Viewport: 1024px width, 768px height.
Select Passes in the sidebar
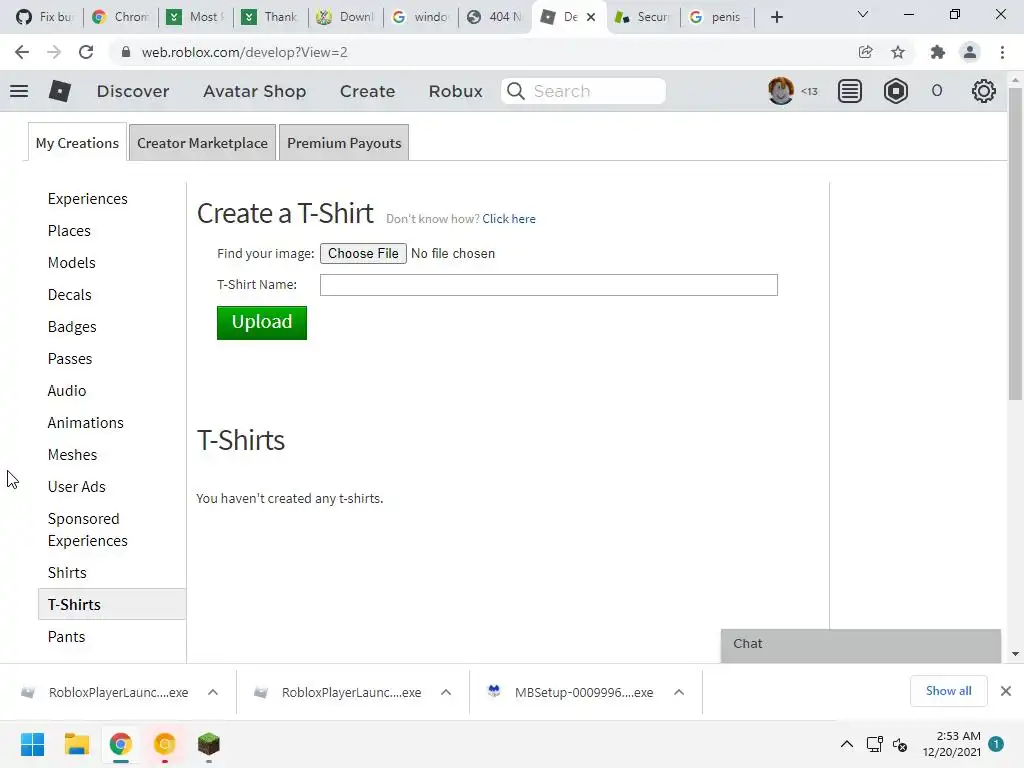coord(70,359)
